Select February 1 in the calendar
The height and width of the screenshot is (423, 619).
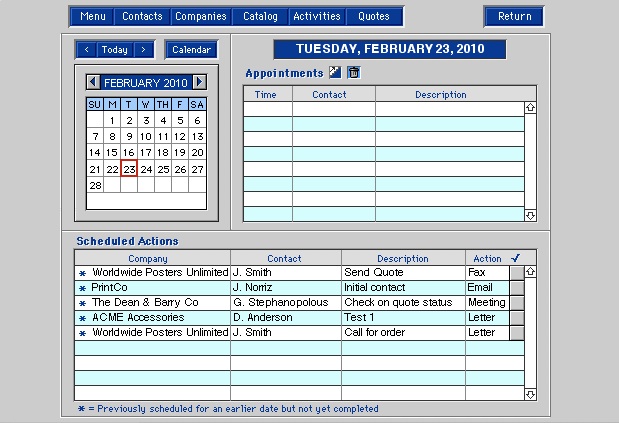click(112, 120)
